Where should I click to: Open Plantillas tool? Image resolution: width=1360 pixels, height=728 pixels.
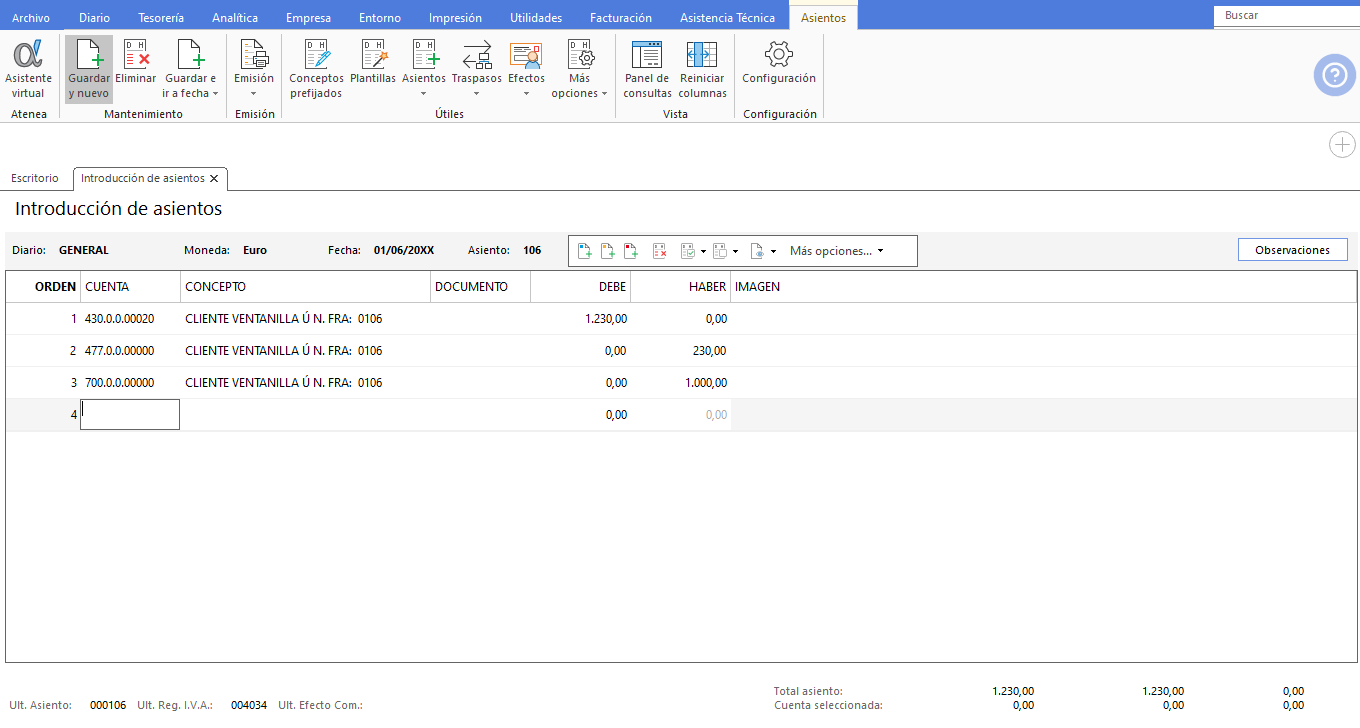[373, 62]
